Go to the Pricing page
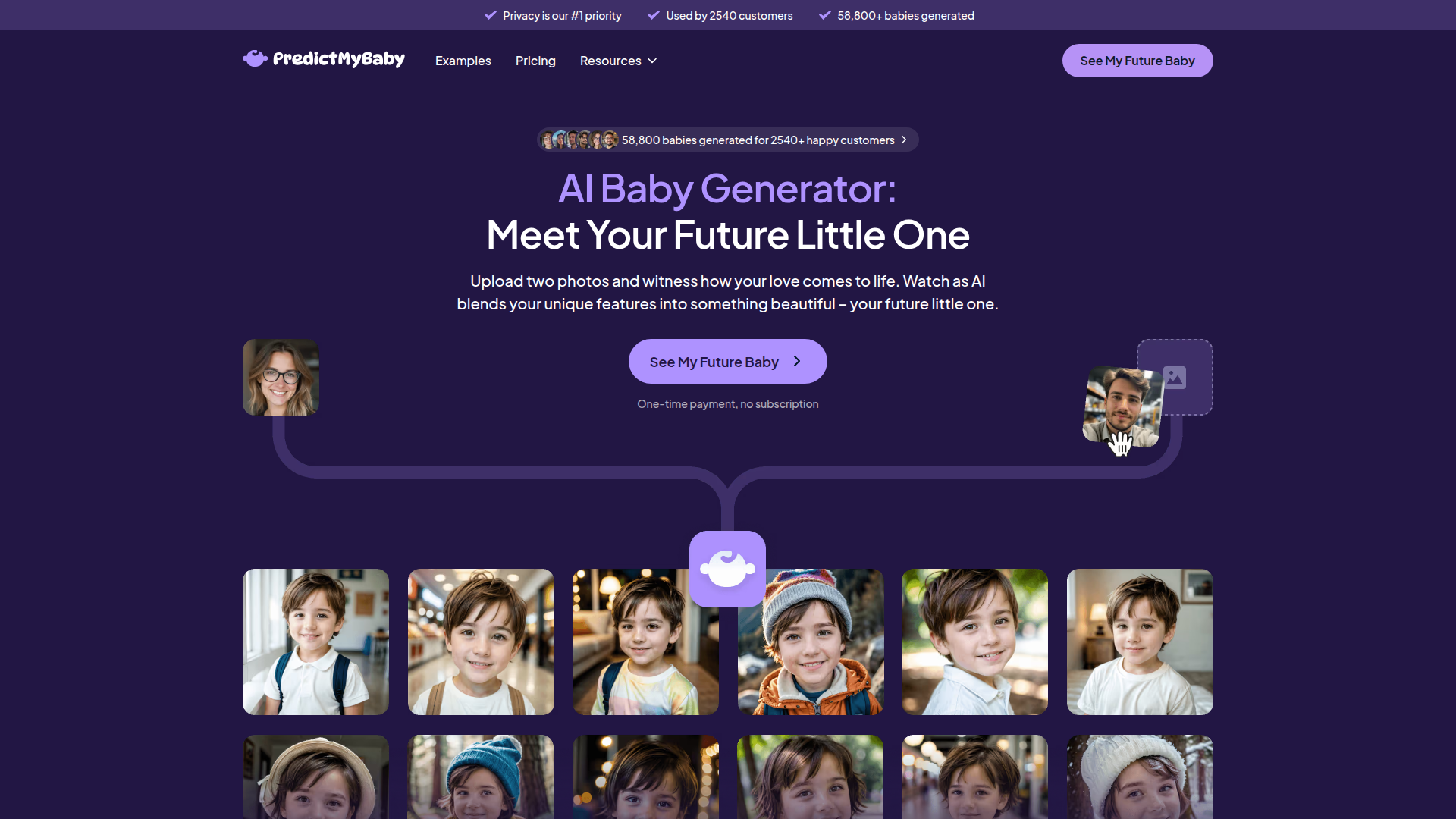The image size is (1456, 819). (x=535, y=61)
